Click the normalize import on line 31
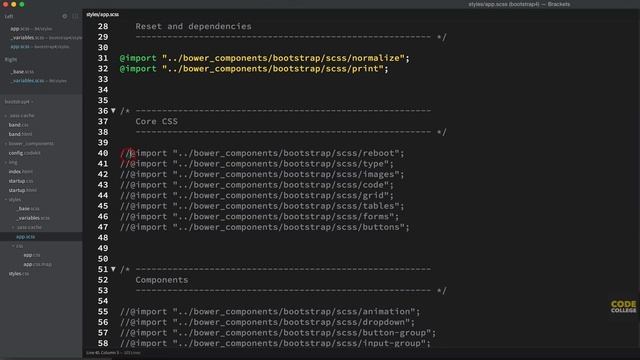640x360 pixels. (x=264, y=58)
